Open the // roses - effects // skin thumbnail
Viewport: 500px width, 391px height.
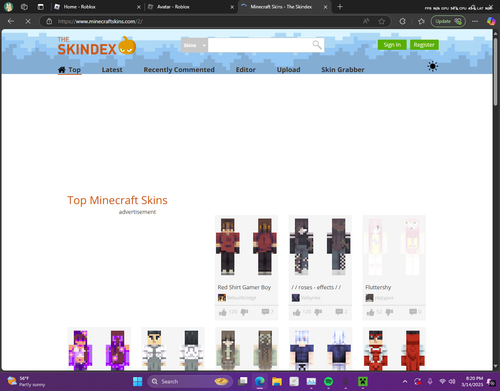click(x=320, y=247)
